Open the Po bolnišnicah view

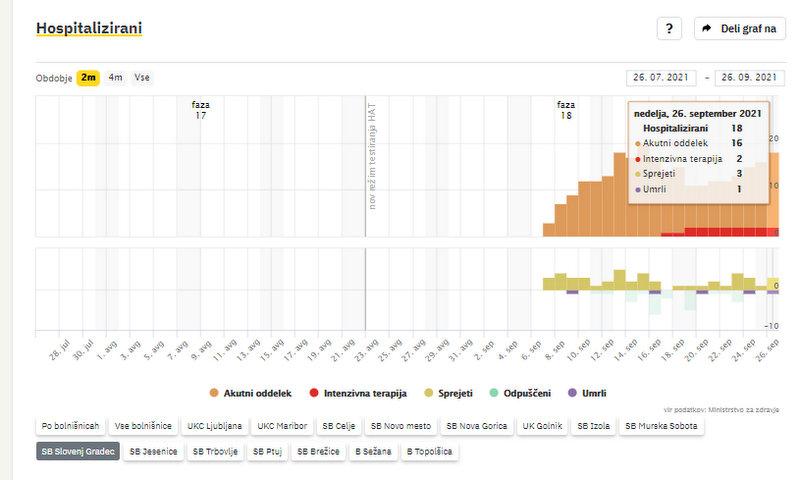tap(70, 426)
